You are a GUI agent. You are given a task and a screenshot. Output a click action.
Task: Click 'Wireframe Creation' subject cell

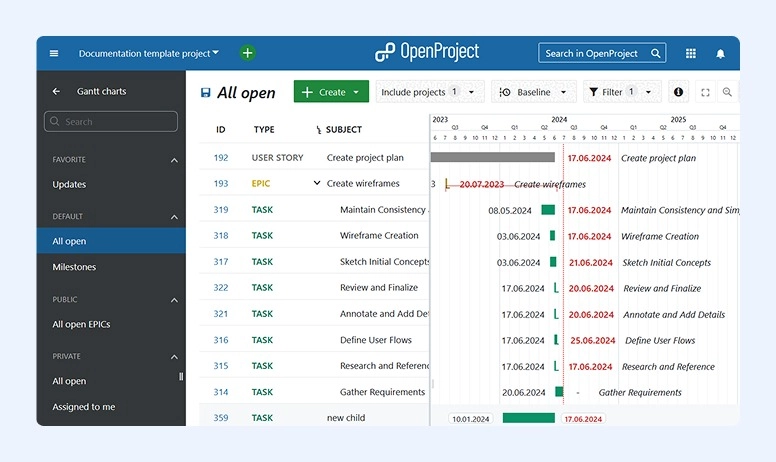pyautogui.click(x=379, y=236)
